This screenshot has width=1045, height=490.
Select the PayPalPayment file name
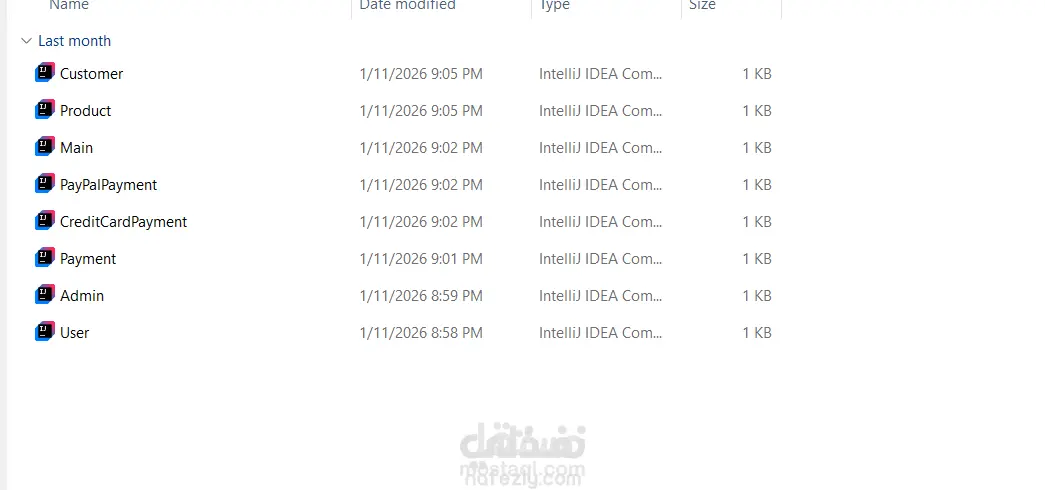[x=109, y=185]
